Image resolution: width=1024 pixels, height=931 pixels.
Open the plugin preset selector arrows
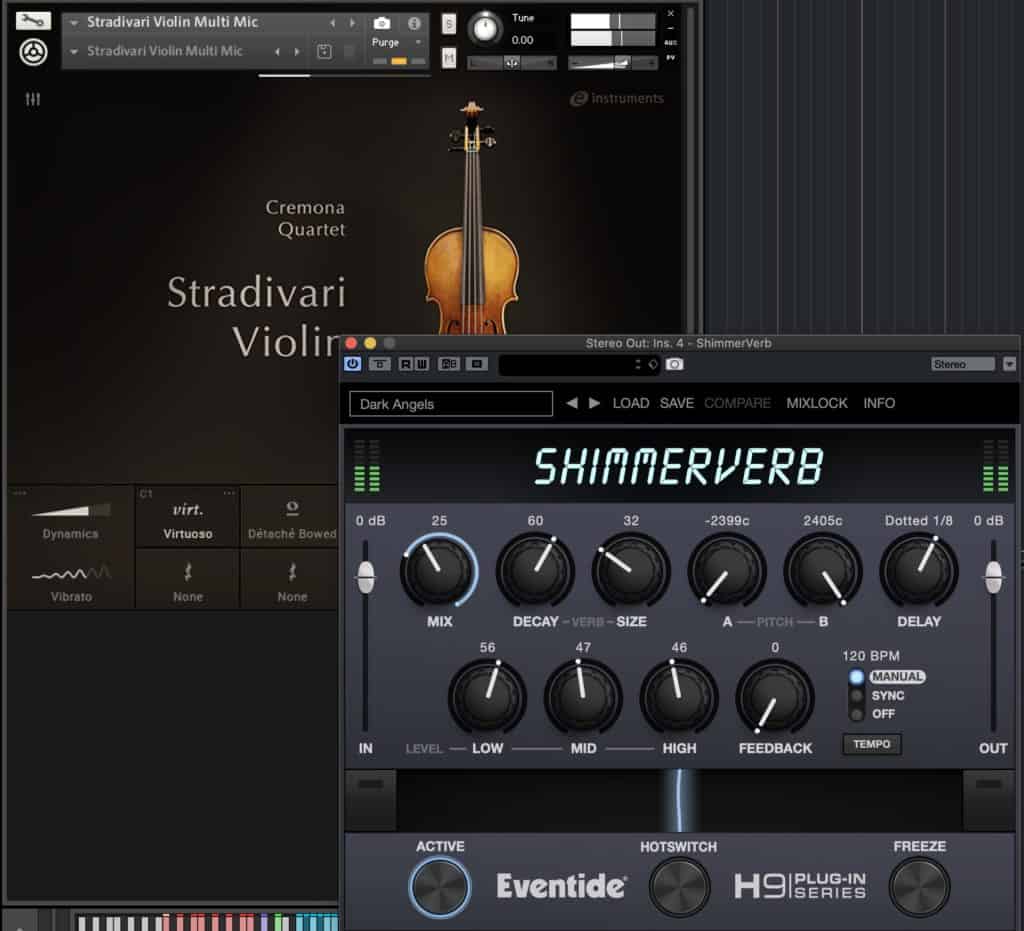[x=637, y=364]
